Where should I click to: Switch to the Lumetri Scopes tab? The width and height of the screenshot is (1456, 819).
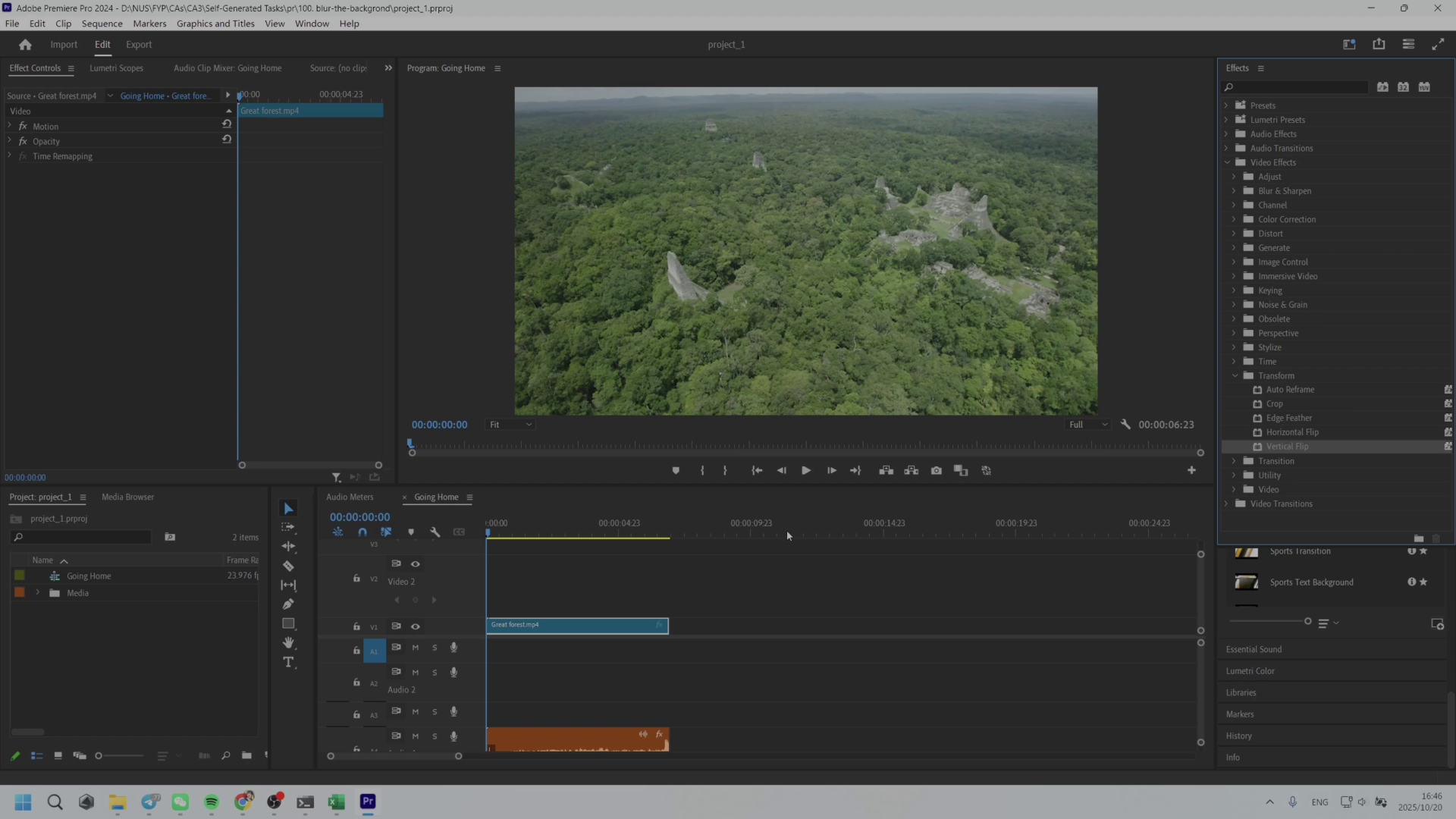tap(116, 68)
